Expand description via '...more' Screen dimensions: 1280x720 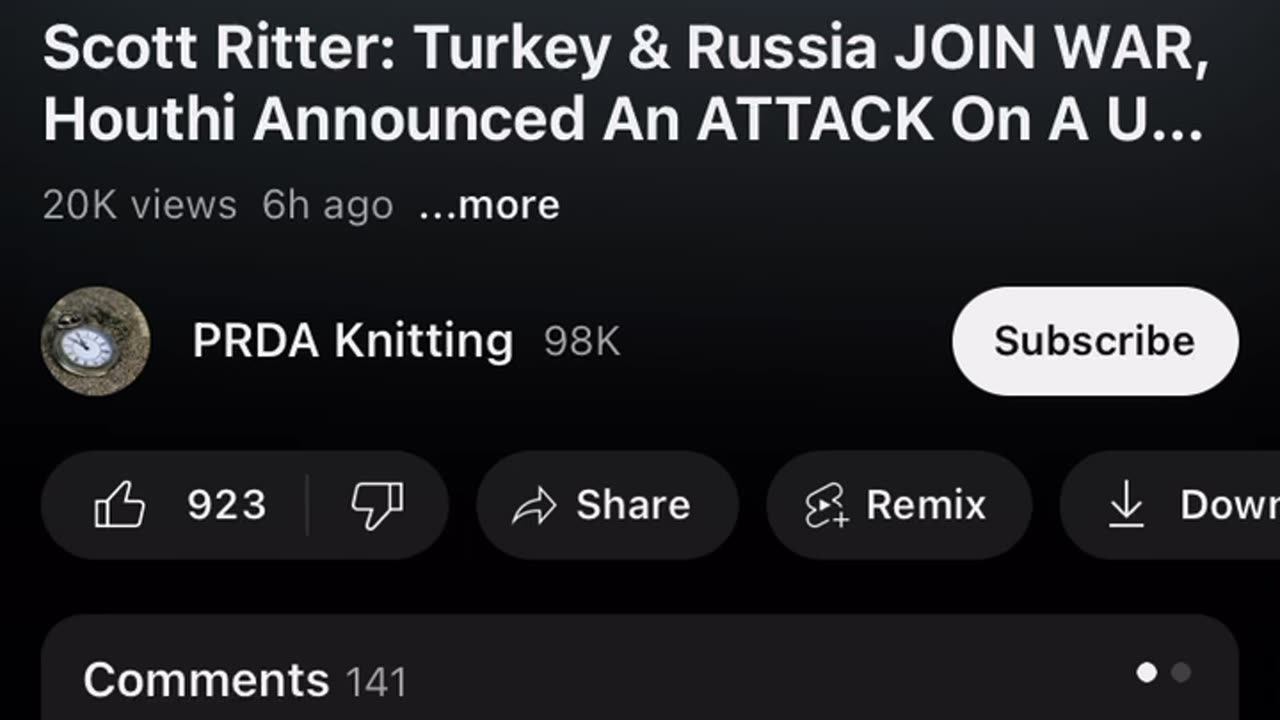[x=489, y=205]
